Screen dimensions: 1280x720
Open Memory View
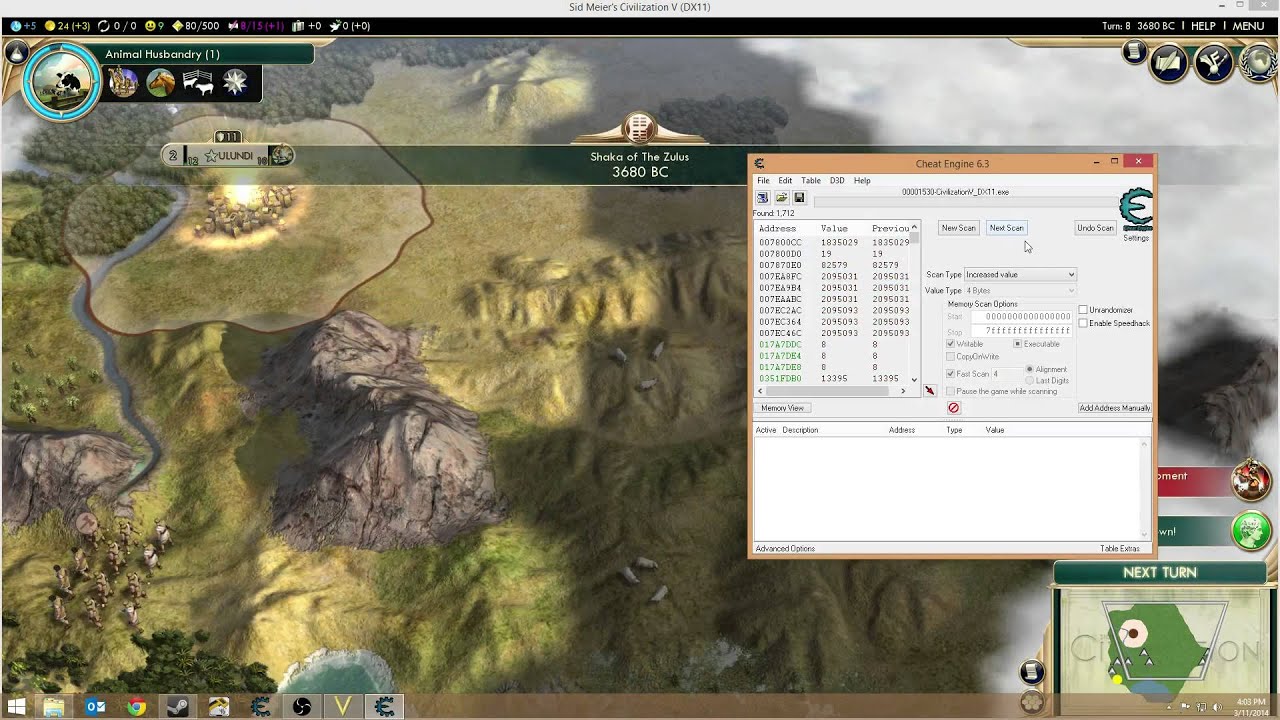[782, 408]
